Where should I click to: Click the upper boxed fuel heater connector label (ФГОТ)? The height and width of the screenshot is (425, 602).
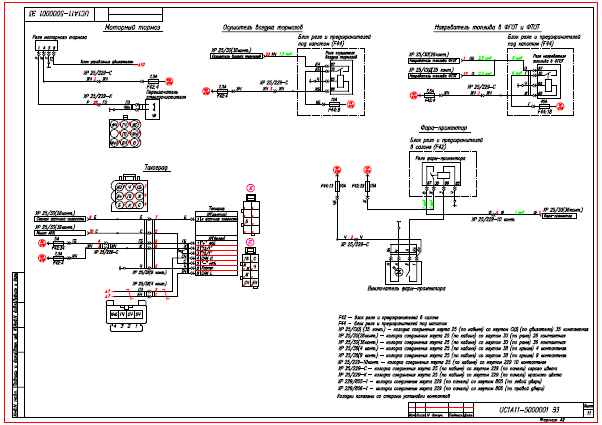(434, 61)
